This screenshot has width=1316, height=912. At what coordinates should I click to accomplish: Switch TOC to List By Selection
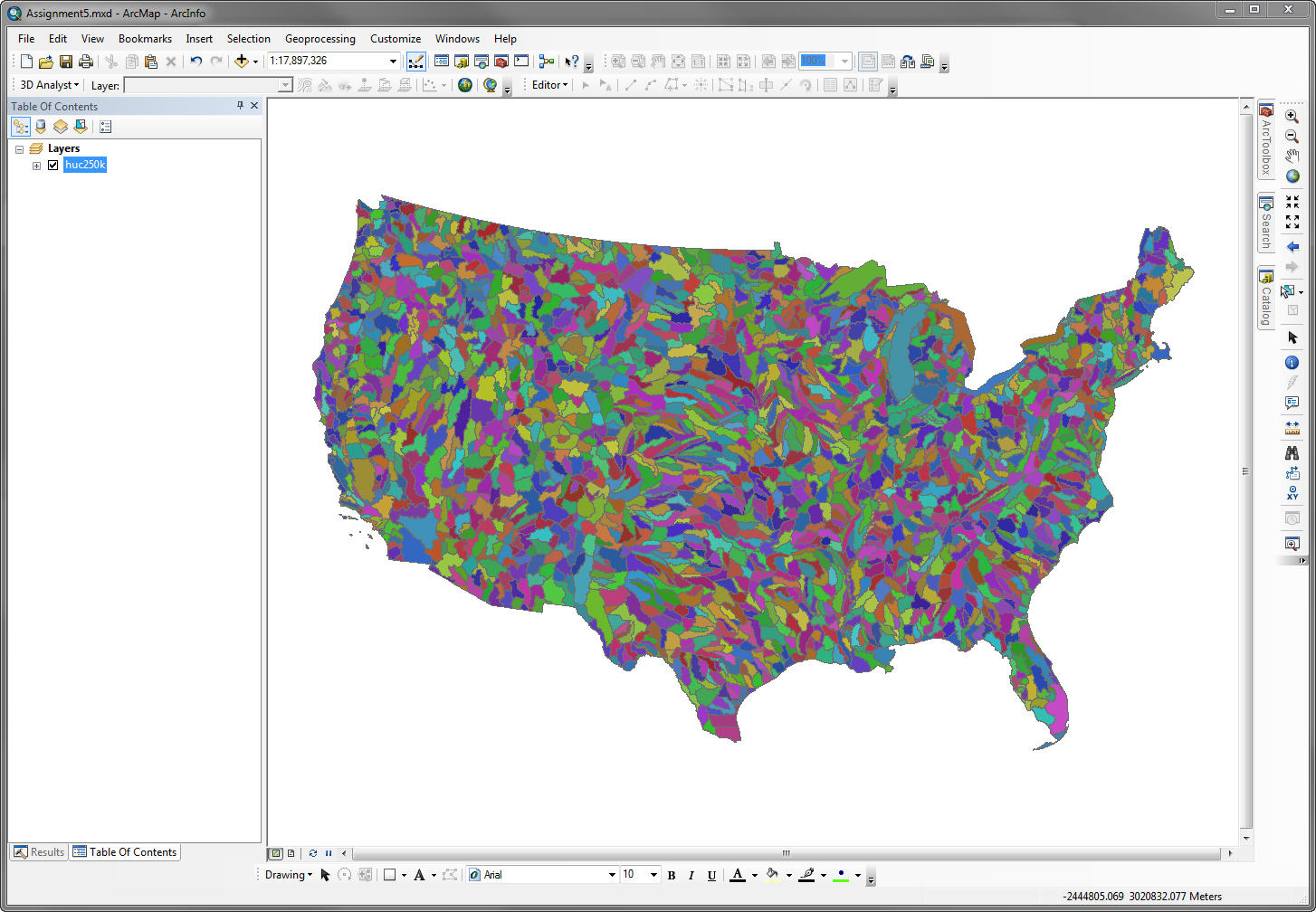(x=80, y=127)
